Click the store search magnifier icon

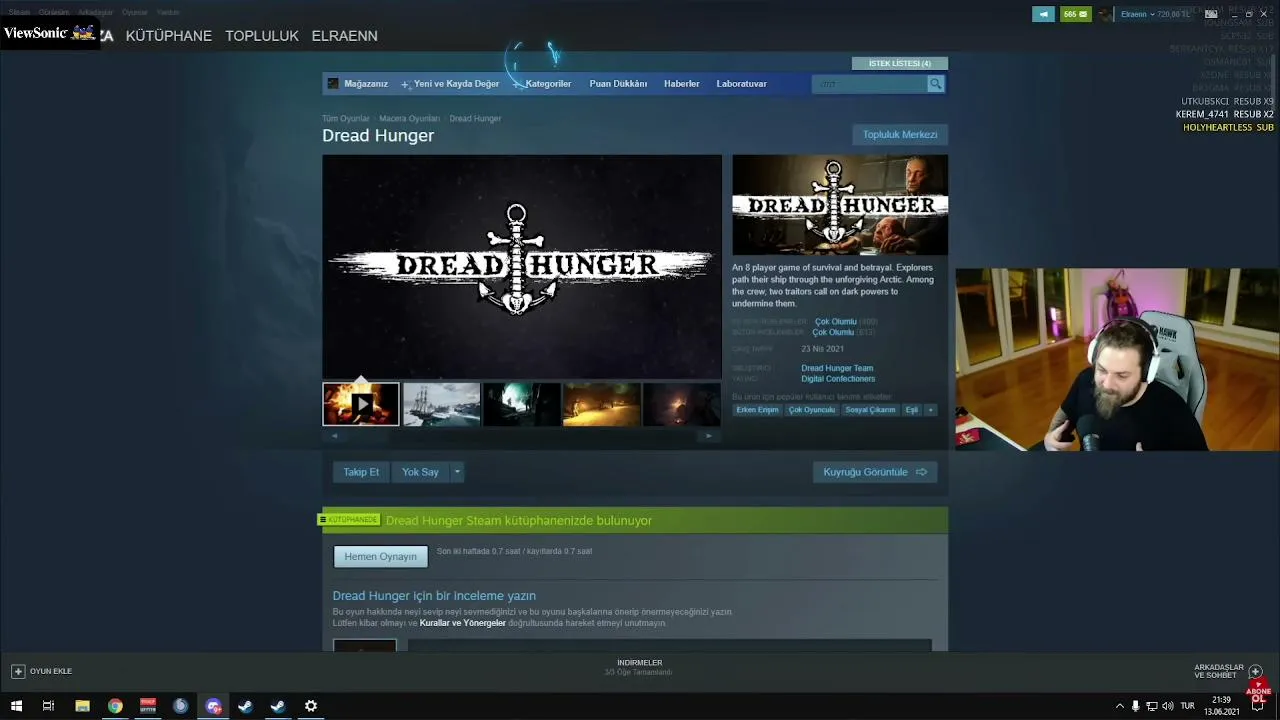pyautogui.click(x=935, y=84)
